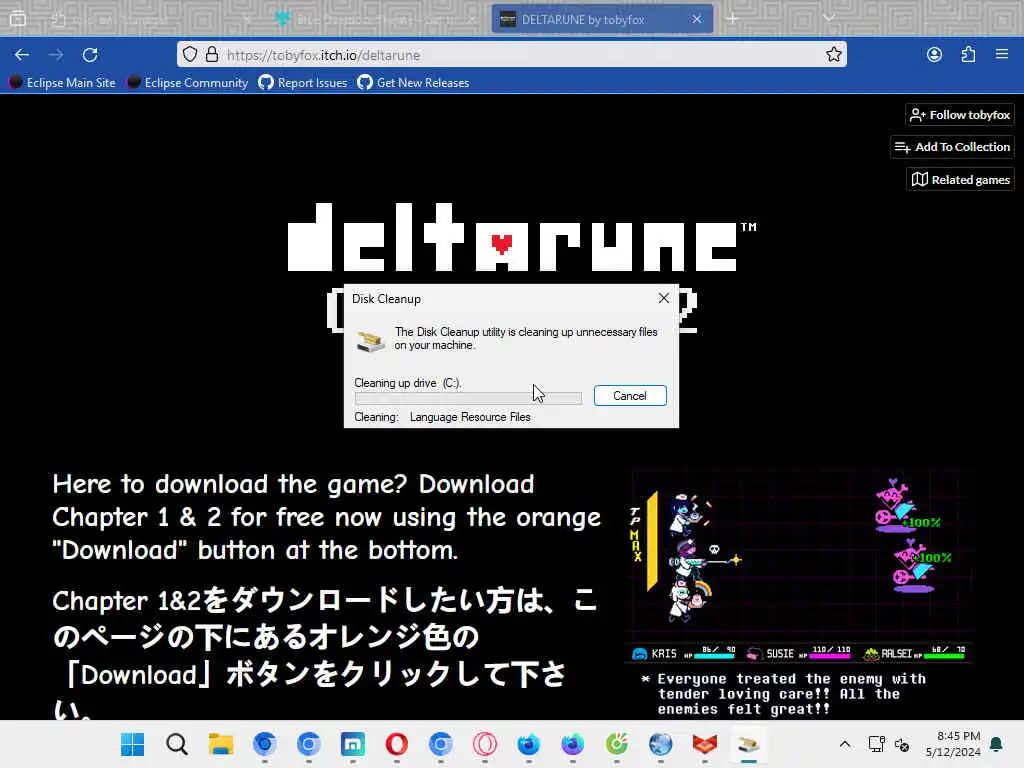Bookmark this page with the star

click(x=833, y=55)
